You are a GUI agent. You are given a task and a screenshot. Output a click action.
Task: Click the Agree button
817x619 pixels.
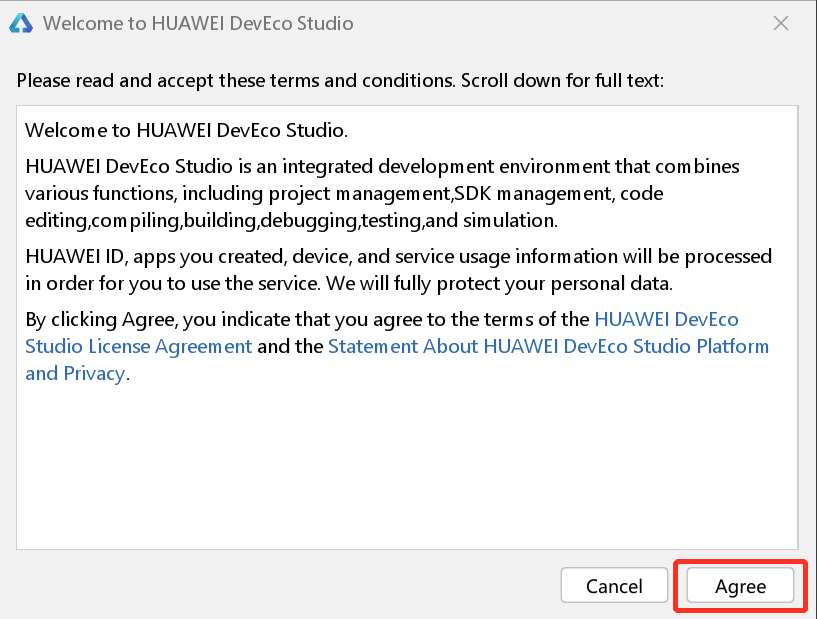coord(740,586)
